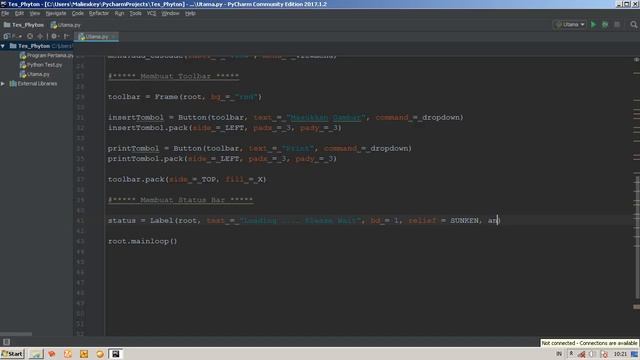Click Tes_Phyton breadcrumb in navigation bar
This screenshot has height=360, width=640.
click(x=24, y=25)
